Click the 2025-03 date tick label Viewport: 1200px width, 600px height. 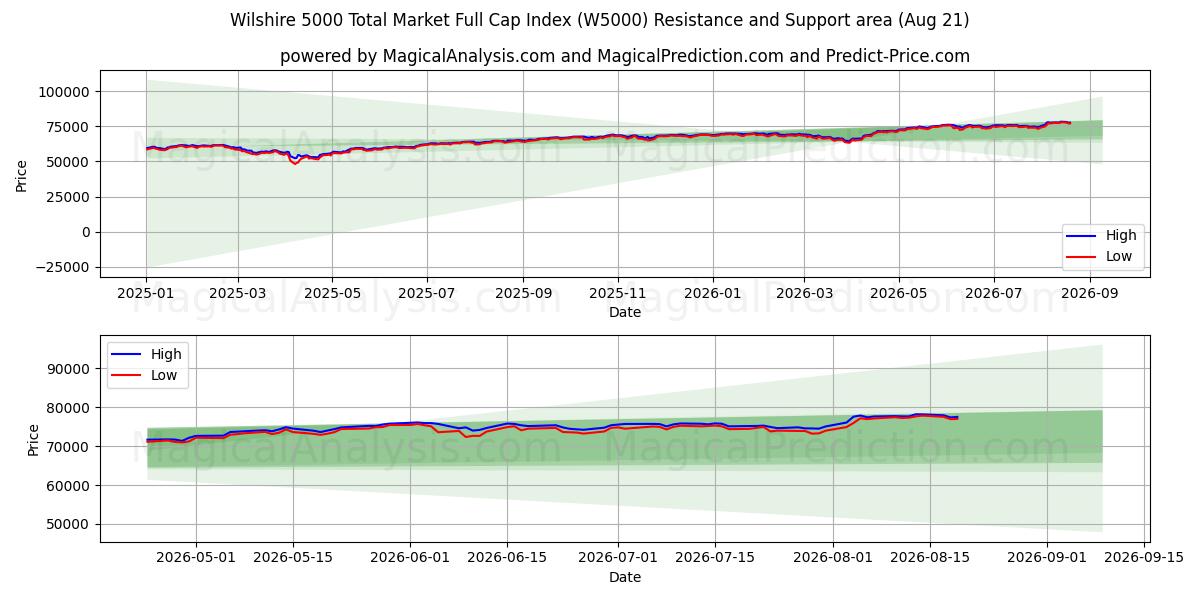point(237,294)
